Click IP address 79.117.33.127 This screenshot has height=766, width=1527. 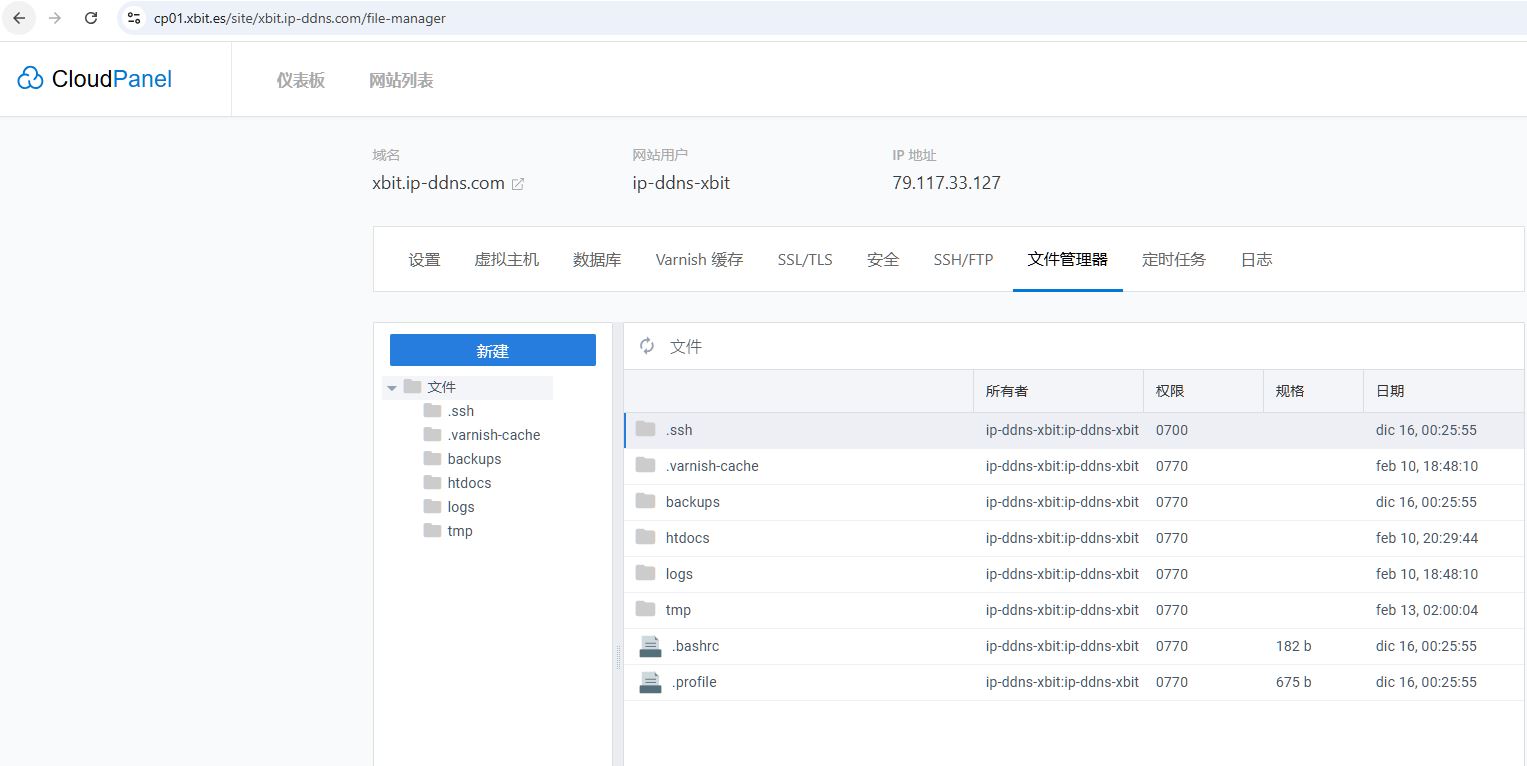(947, 183)
